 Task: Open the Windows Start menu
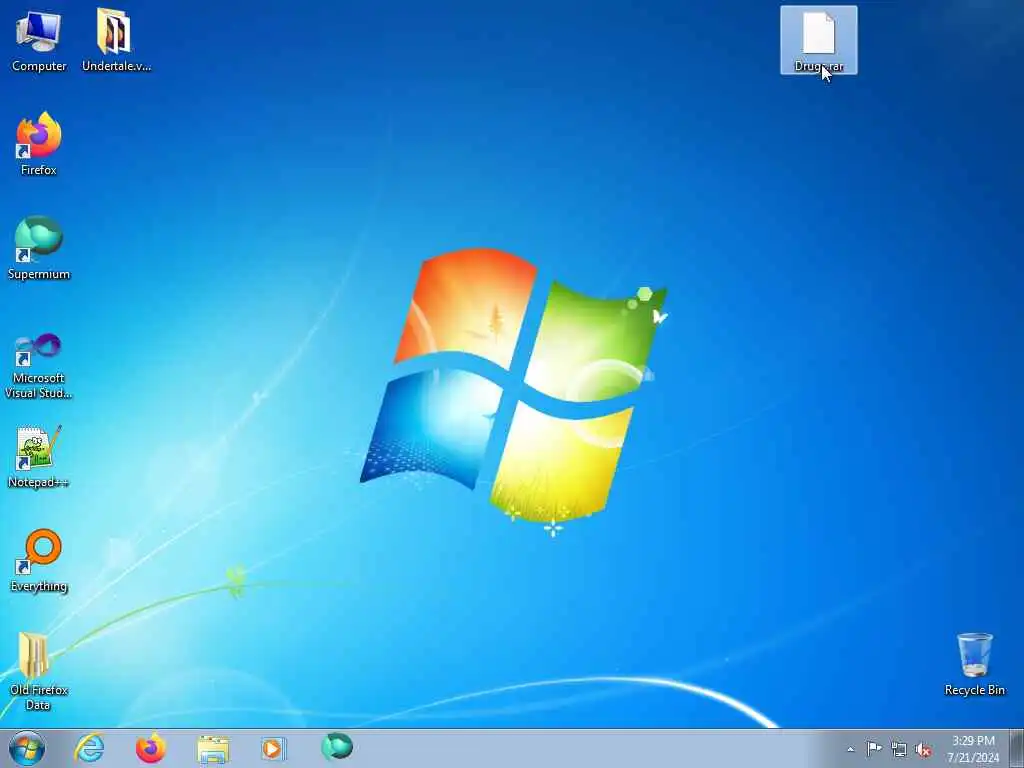[x=27, y=748]
